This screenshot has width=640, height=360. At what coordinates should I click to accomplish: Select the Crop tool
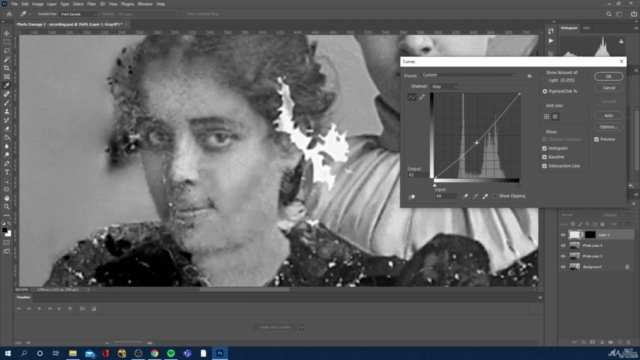(x=7, y=68)
